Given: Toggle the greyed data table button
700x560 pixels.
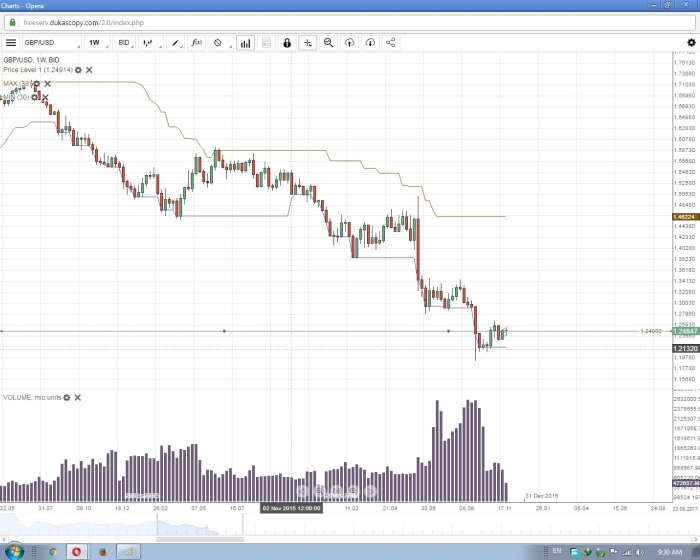Looking at the screenshot, I should 266,43.
